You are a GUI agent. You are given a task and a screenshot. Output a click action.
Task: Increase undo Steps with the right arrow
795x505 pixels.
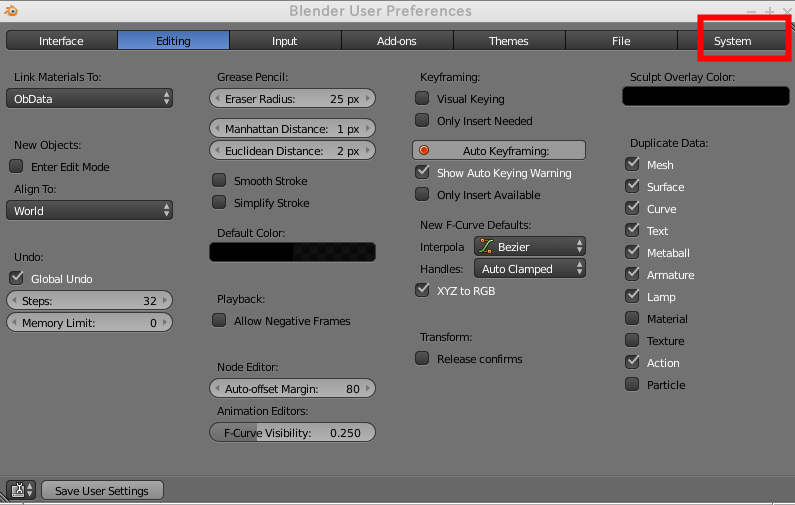click(165, 301)
